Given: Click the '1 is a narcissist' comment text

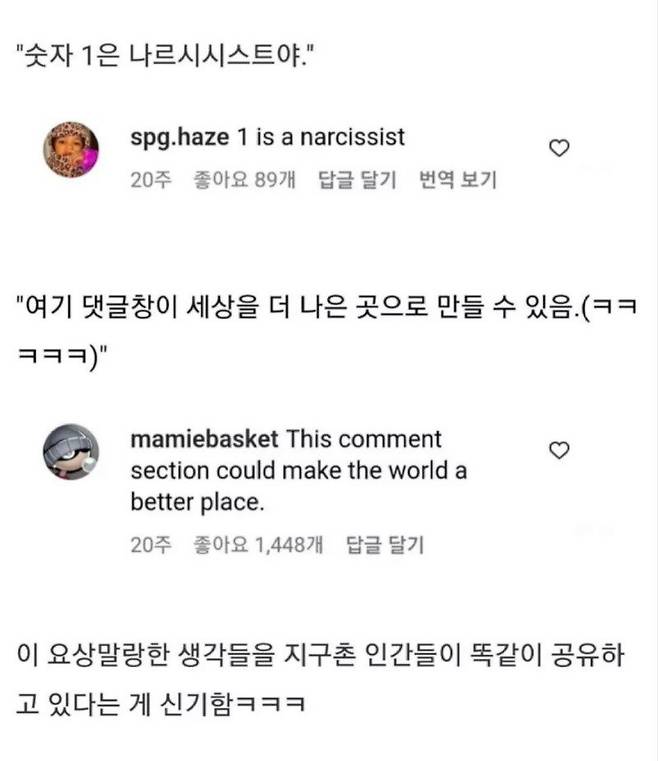Looking at the screenshot, I should point(321,137).
